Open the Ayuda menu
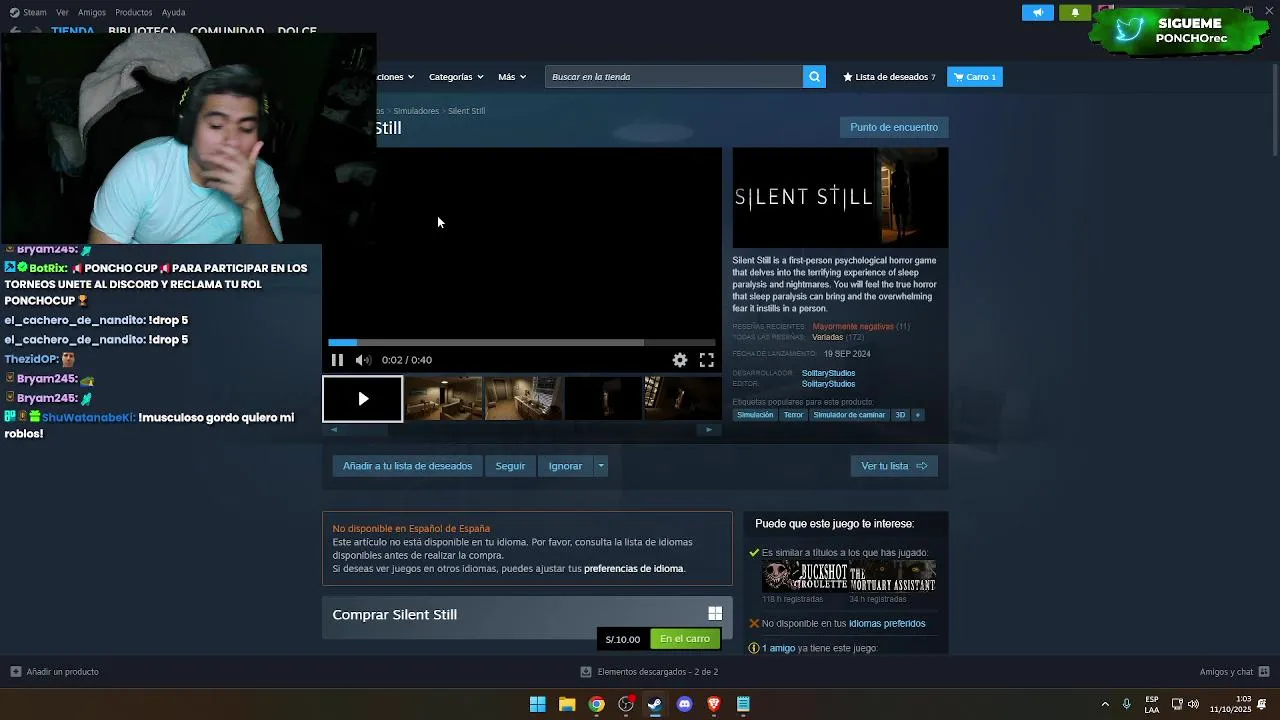1280x720 pixels. (174, 12)
